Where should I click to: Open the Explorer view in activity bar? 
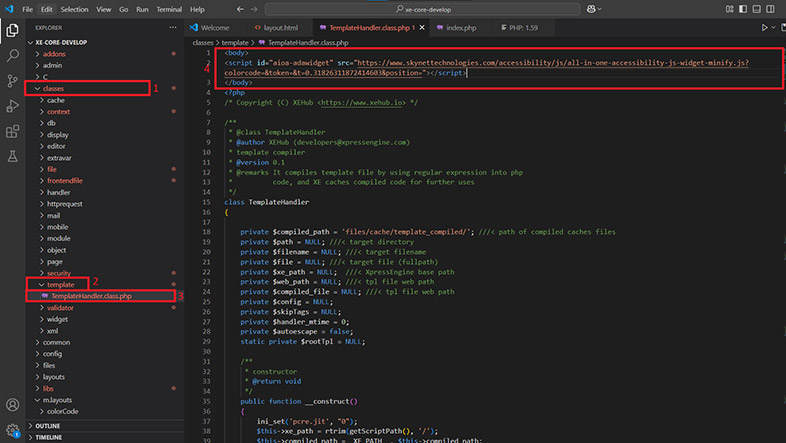pyautogui.click(x=13, y=31)
